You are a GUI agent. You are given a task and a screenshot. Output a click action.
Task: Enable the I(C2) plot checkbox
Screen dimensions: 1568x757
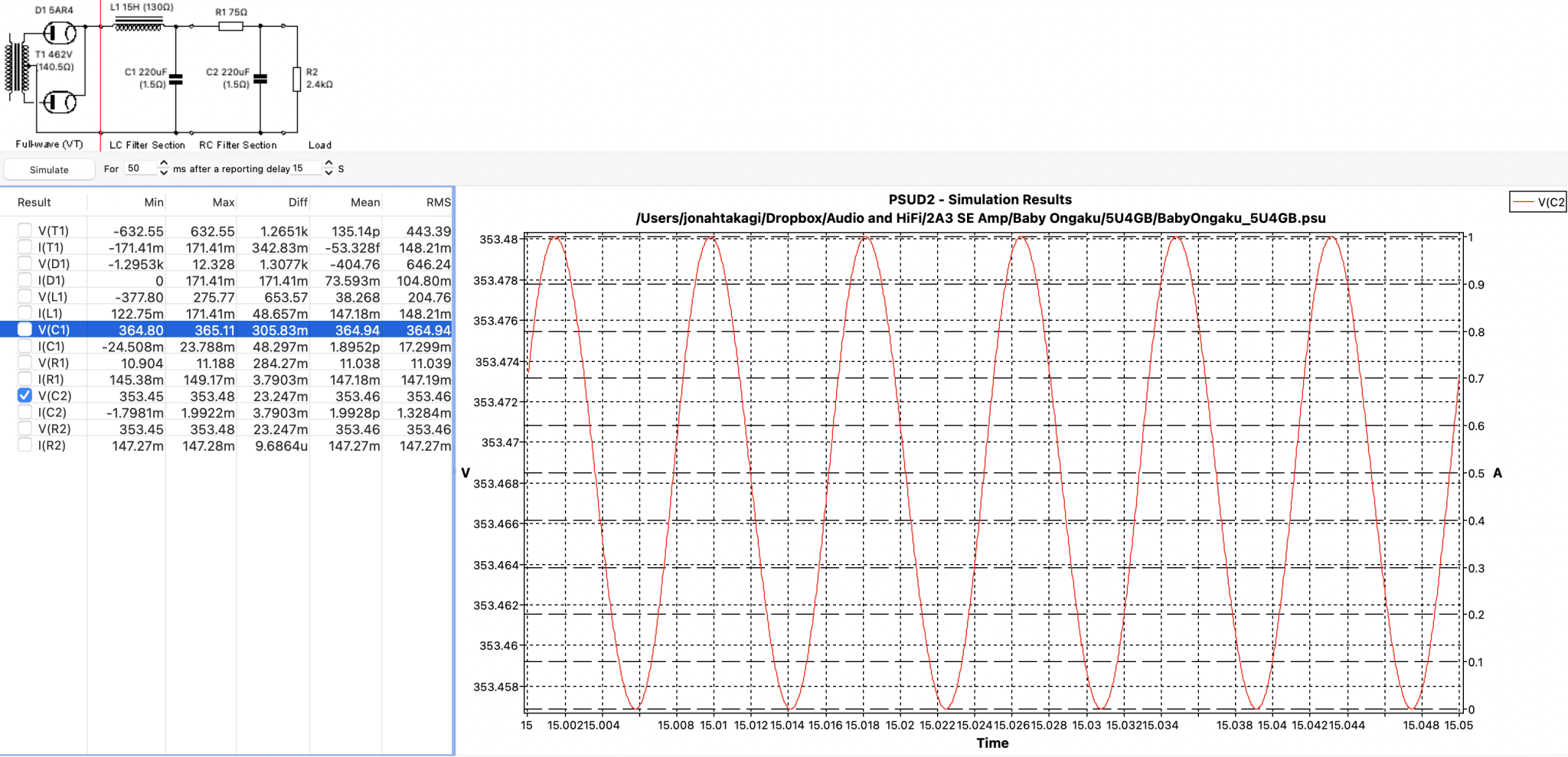[24, 412]
